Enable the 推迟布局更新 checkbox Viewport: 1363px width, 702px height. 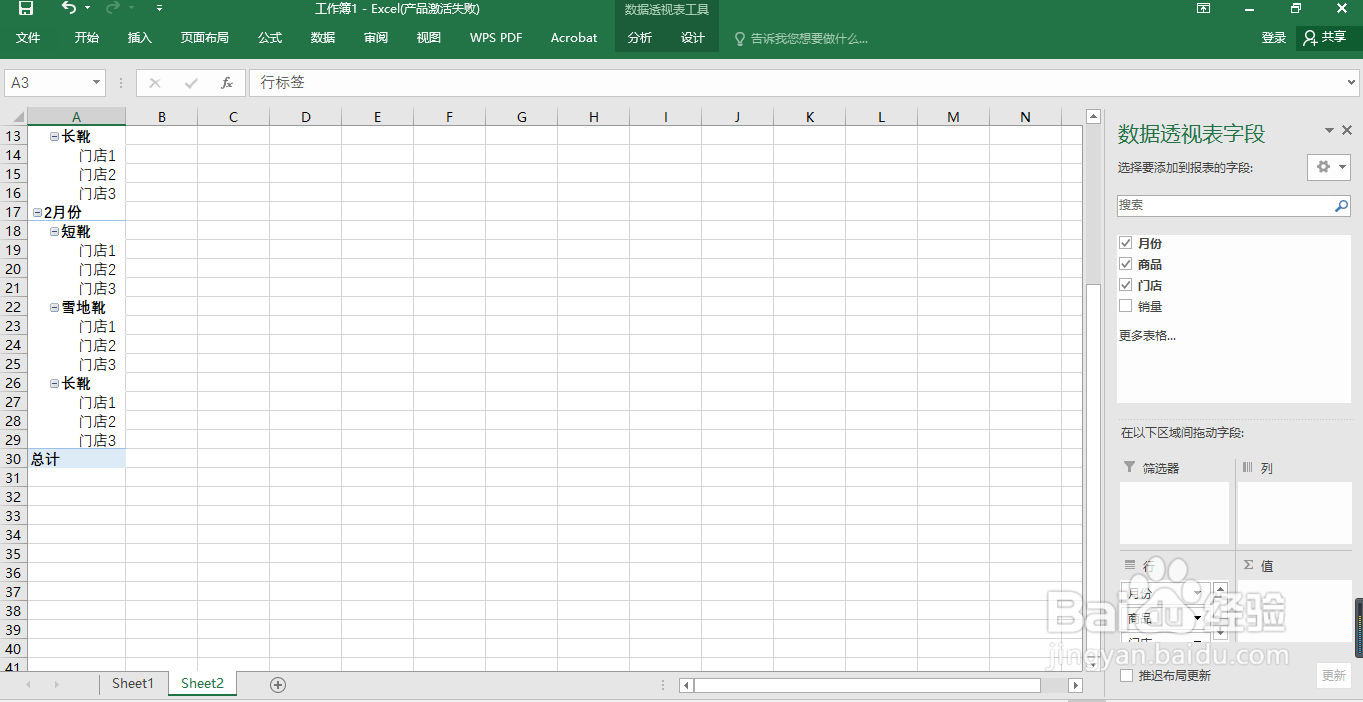click(x=1127, y=676)
